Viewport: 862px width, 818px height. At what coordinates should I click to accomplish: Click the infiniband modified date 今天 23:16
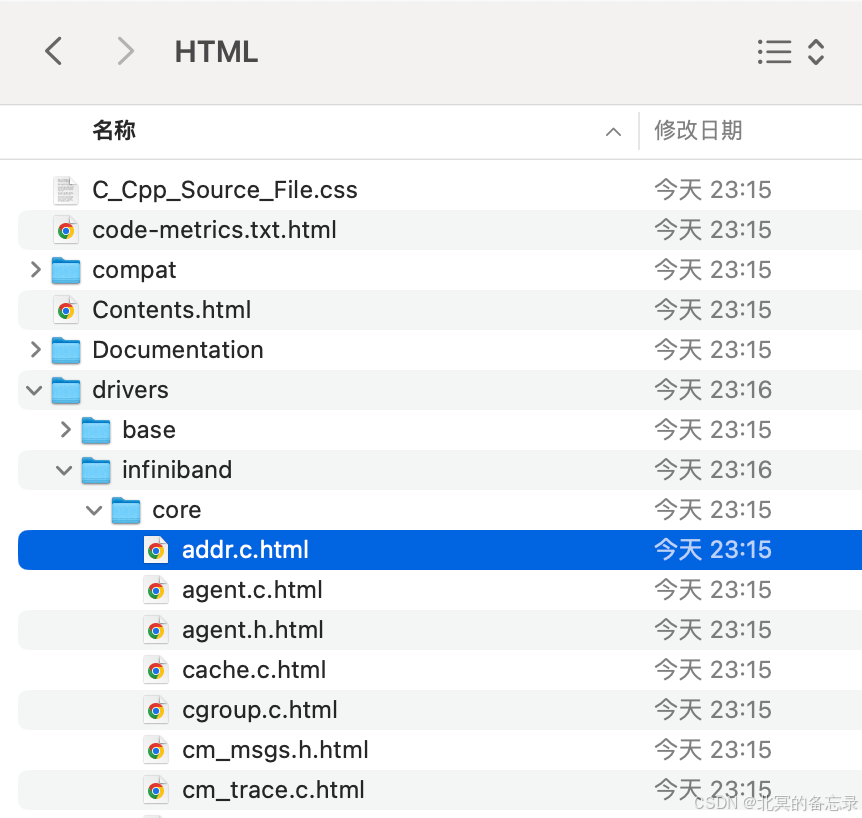click(x=713, y=471)
